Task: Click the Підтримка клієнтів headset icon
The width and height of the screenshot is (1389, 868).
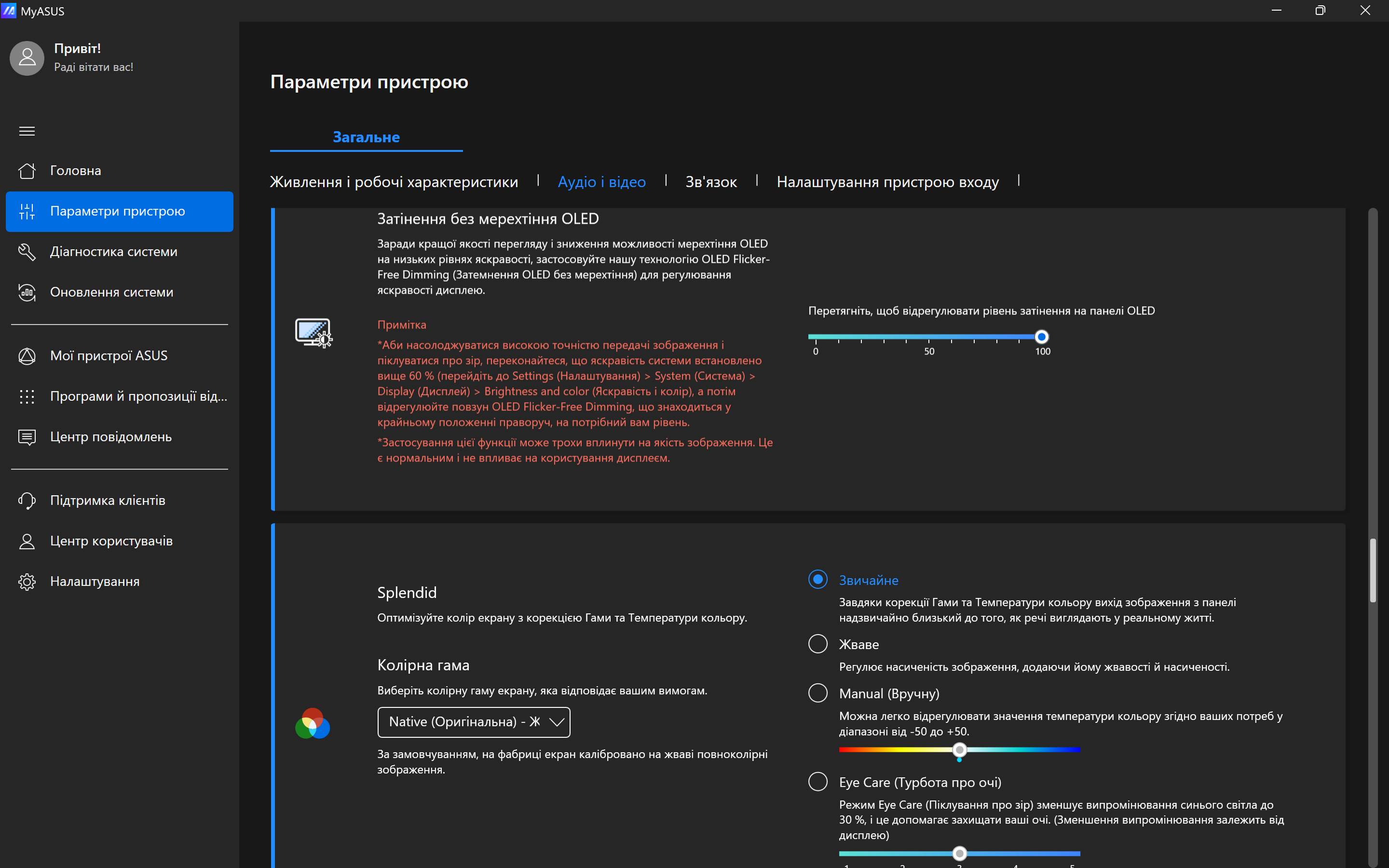Action: click(27, 501)
